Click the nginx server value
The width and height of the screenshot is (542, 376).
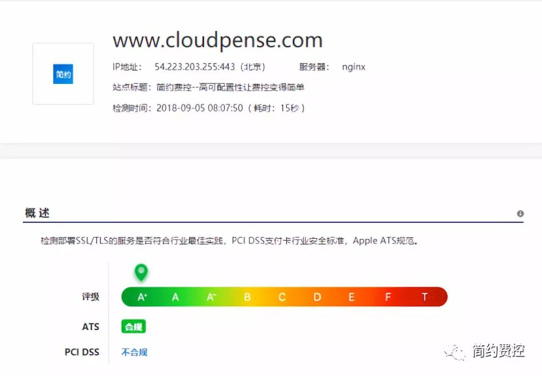(354, 67)
